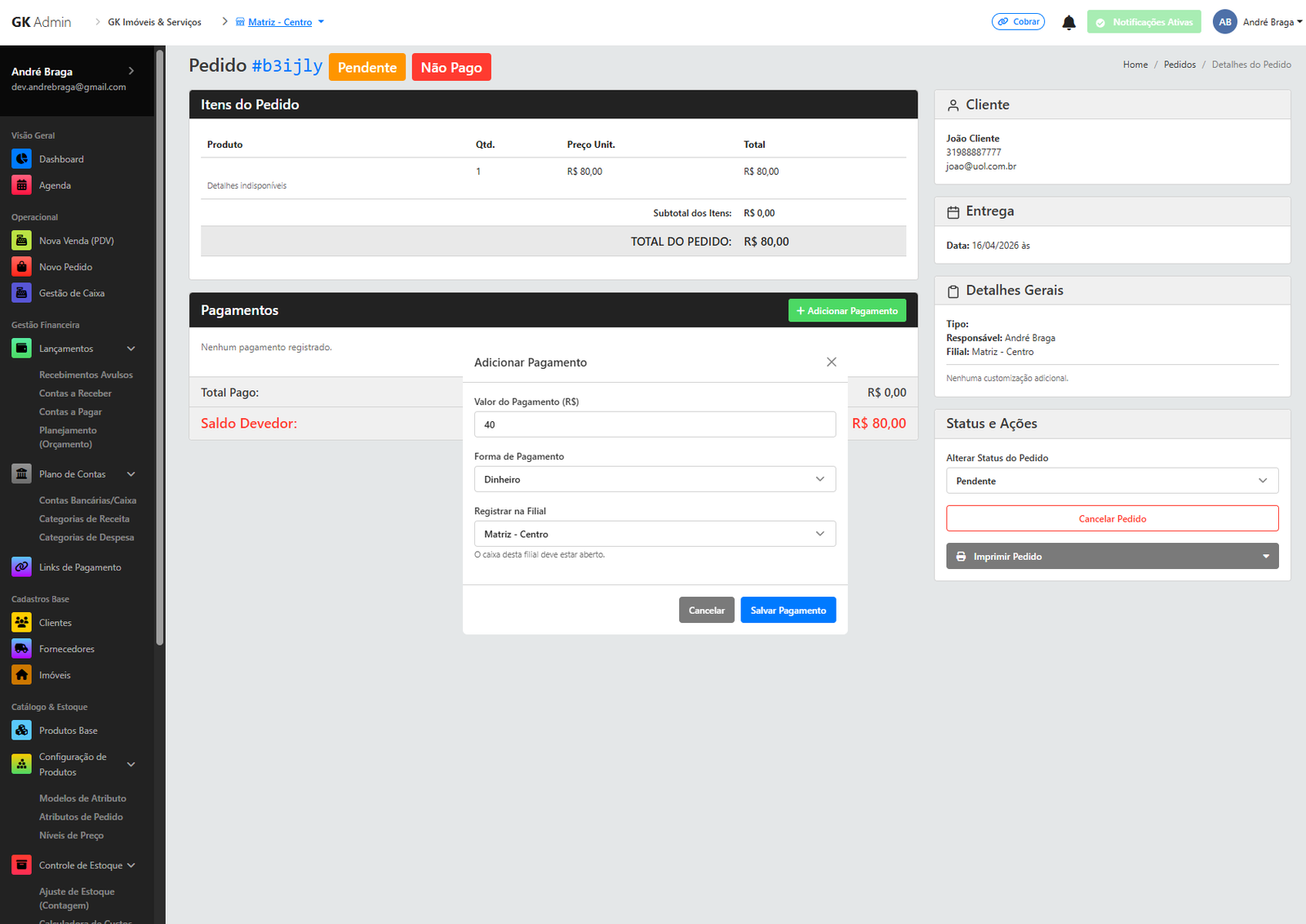This screenshot has height=924, width=1306.
Task: Close the Adicionar Pagamento dialog
Action: (831, 362)
